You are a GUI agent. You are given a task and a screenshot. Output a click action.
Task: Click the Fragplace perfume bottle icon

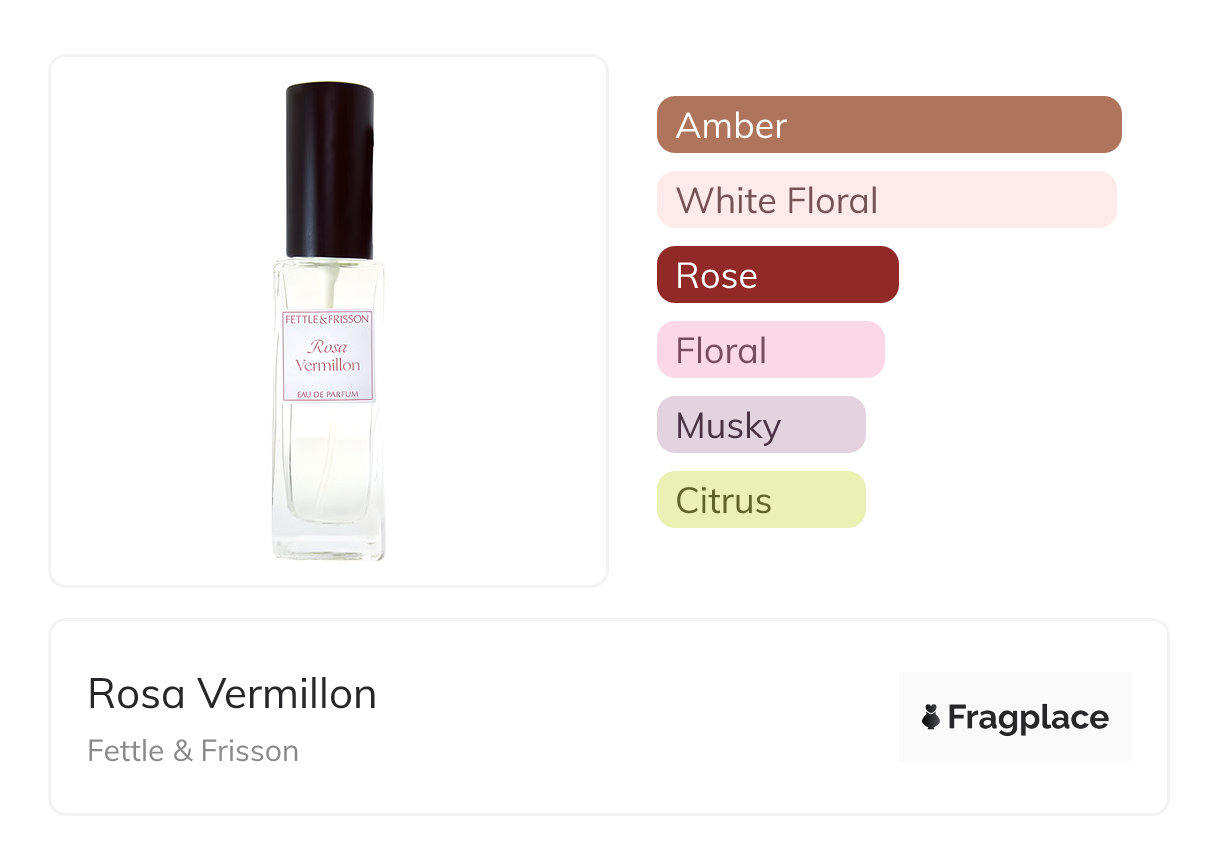(931, 717)
